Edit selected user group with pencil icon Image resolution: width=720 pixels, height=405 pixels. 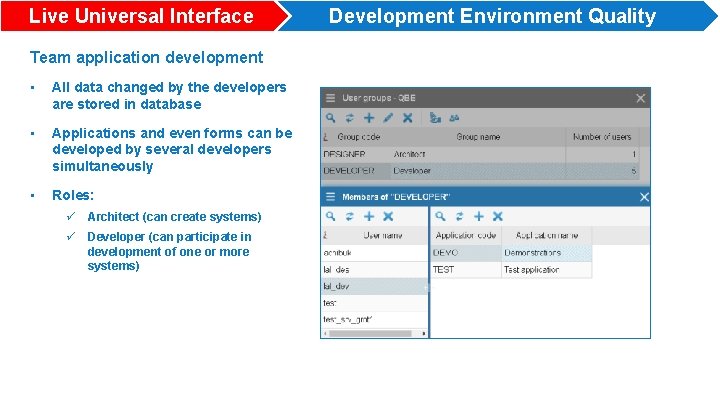(x=388, y=118)
